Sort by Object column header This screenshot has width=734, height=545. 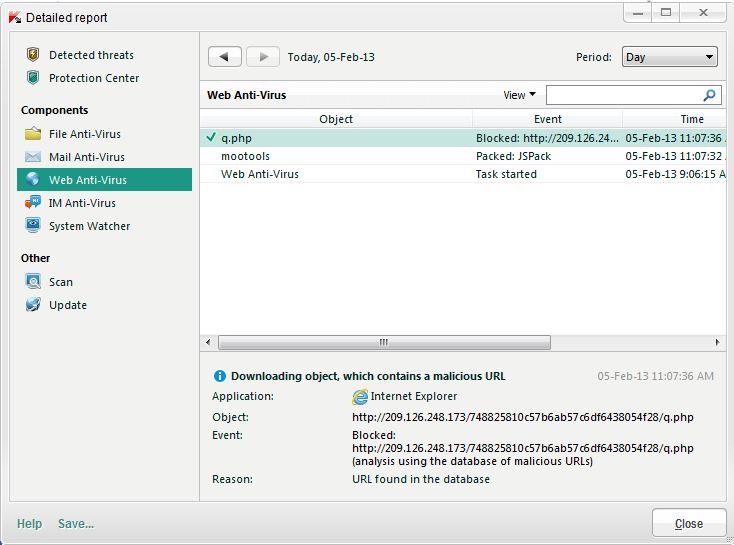[x=336, y=119]
